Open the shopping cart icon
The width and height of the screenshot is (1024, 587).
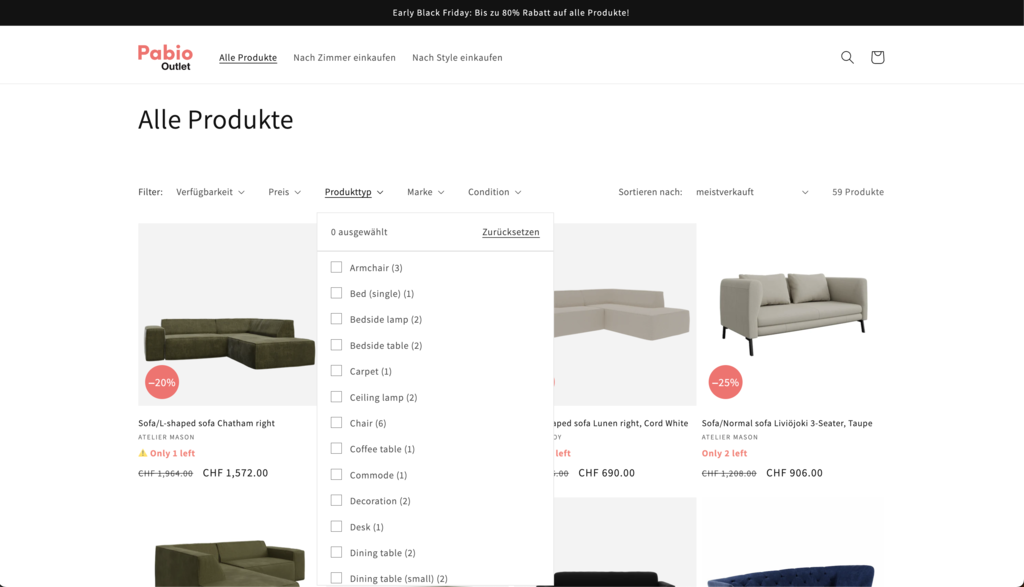(877, 57)
